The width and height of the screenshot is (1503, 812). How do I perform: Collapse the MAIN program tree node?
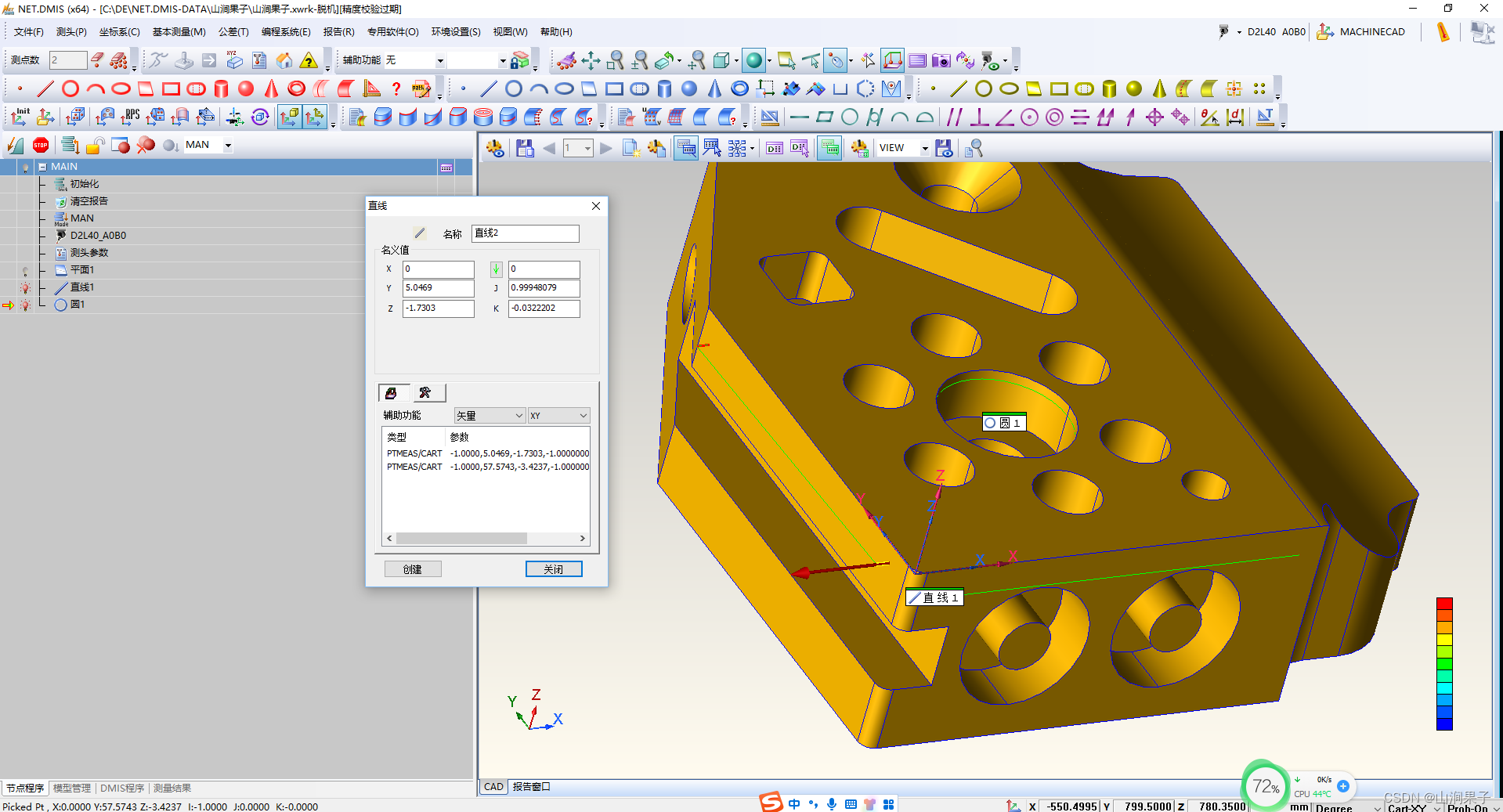pos(42,167)
